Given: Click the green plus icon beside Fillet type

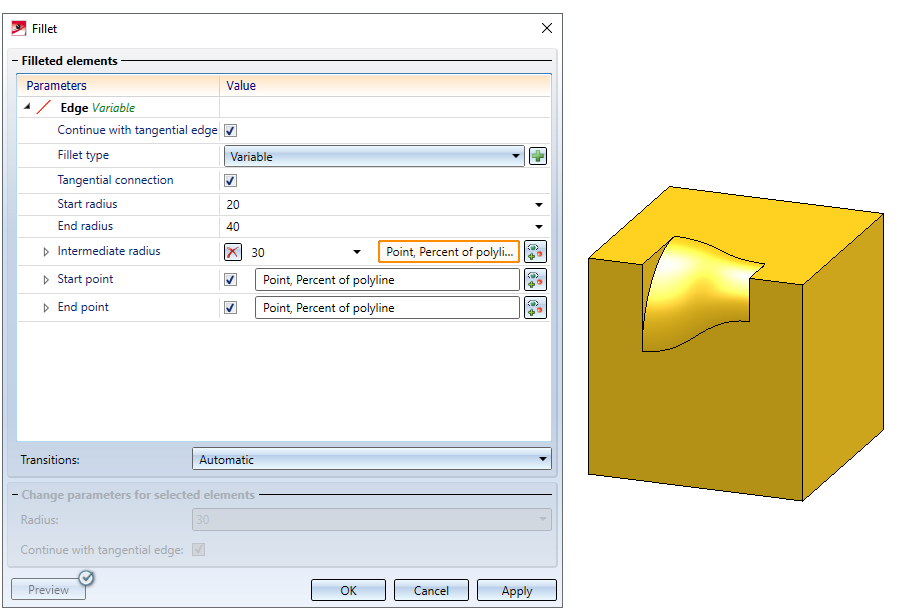Looking at the screenshot, I should tap(538, 156).
